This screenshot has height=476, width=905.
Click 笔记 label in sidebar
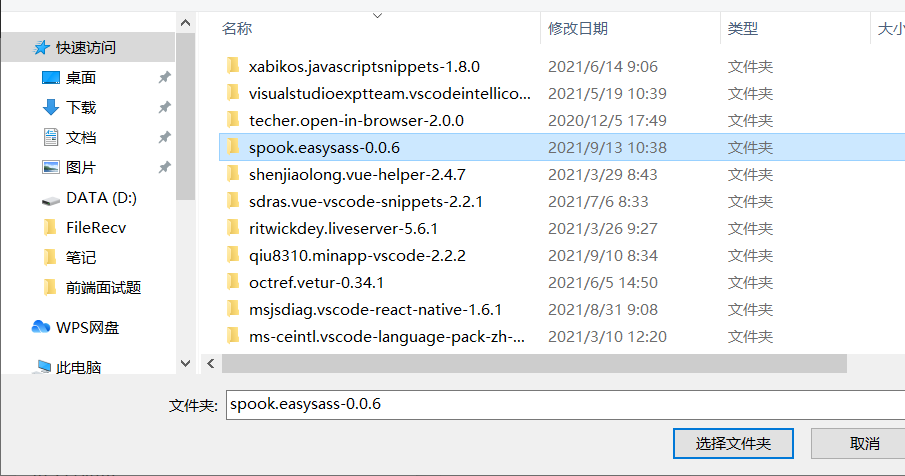pos(81,257)
